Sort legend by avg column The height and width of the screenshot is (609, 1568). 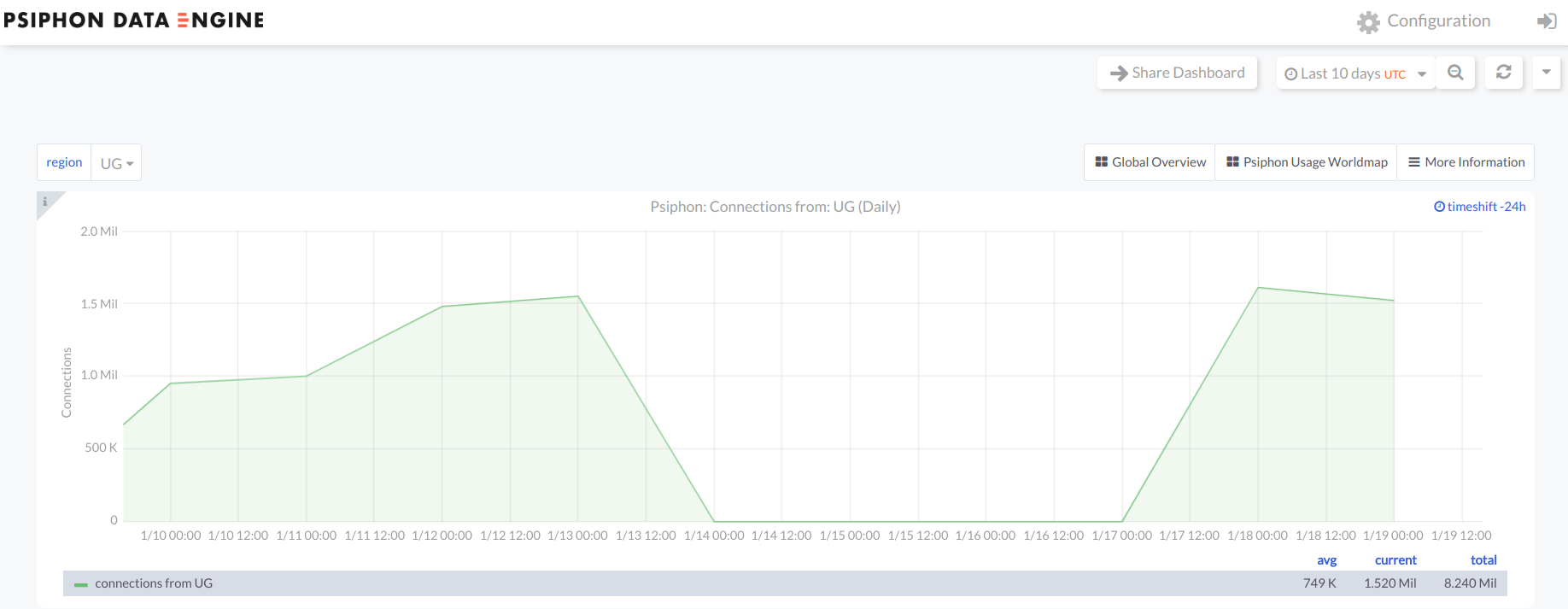(x=1326, y=560)
